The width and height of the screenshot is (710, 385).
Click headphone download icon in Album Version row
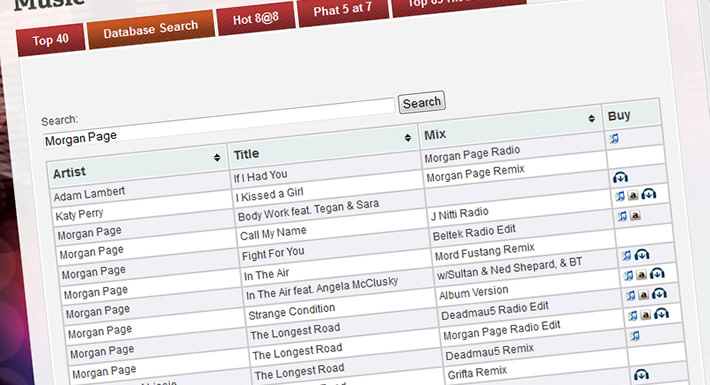(x=657, y=273)
